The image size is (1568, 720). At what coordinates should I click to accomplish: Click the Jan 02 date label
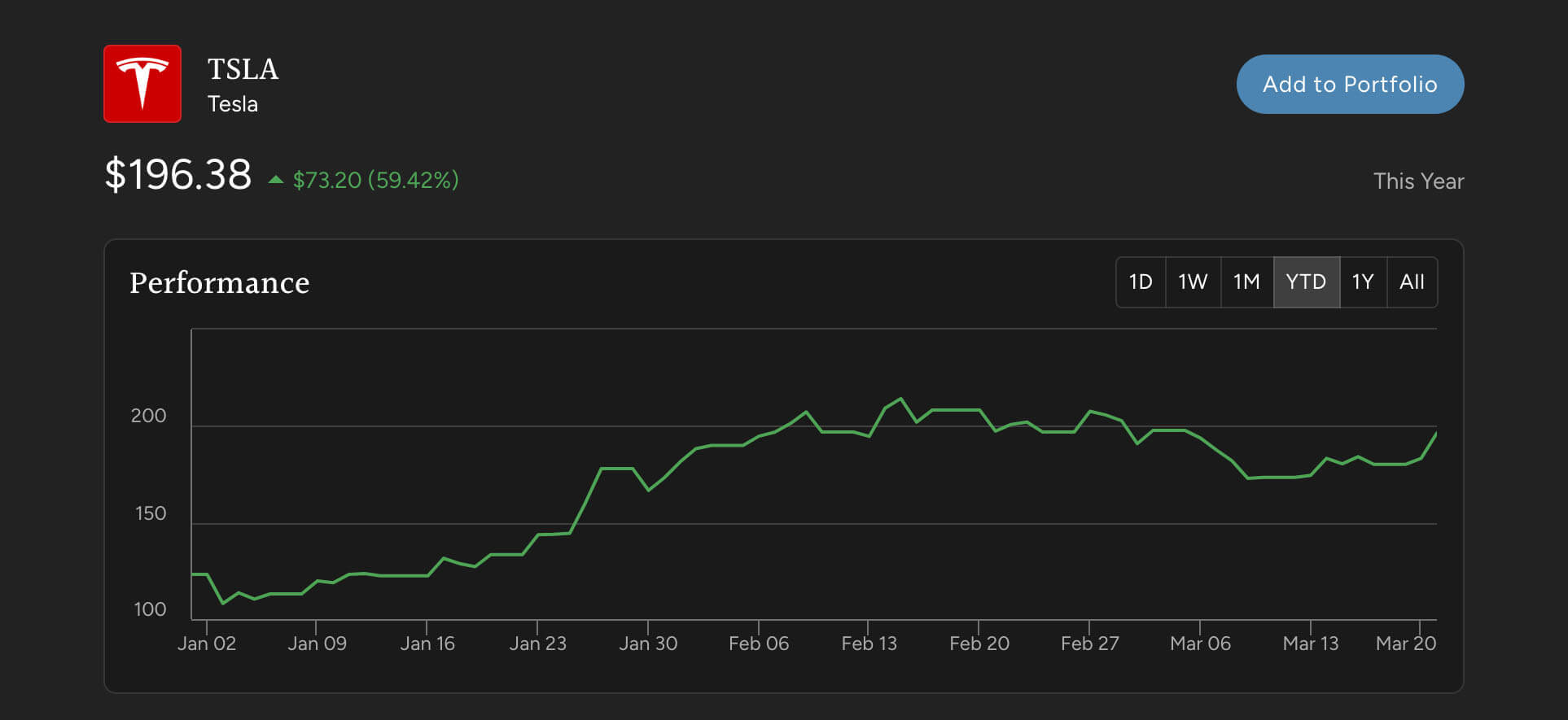coord(207,644)
